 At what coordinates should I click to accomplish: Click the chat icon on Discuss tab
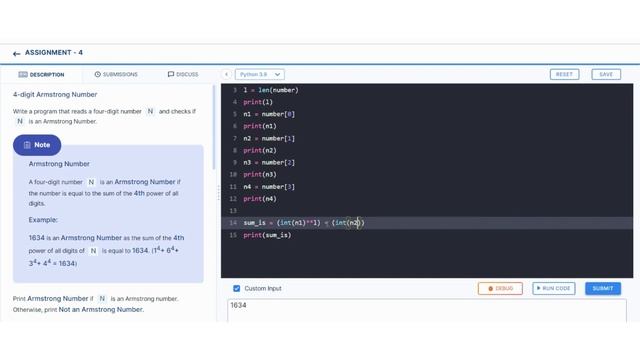pos(171,74)
